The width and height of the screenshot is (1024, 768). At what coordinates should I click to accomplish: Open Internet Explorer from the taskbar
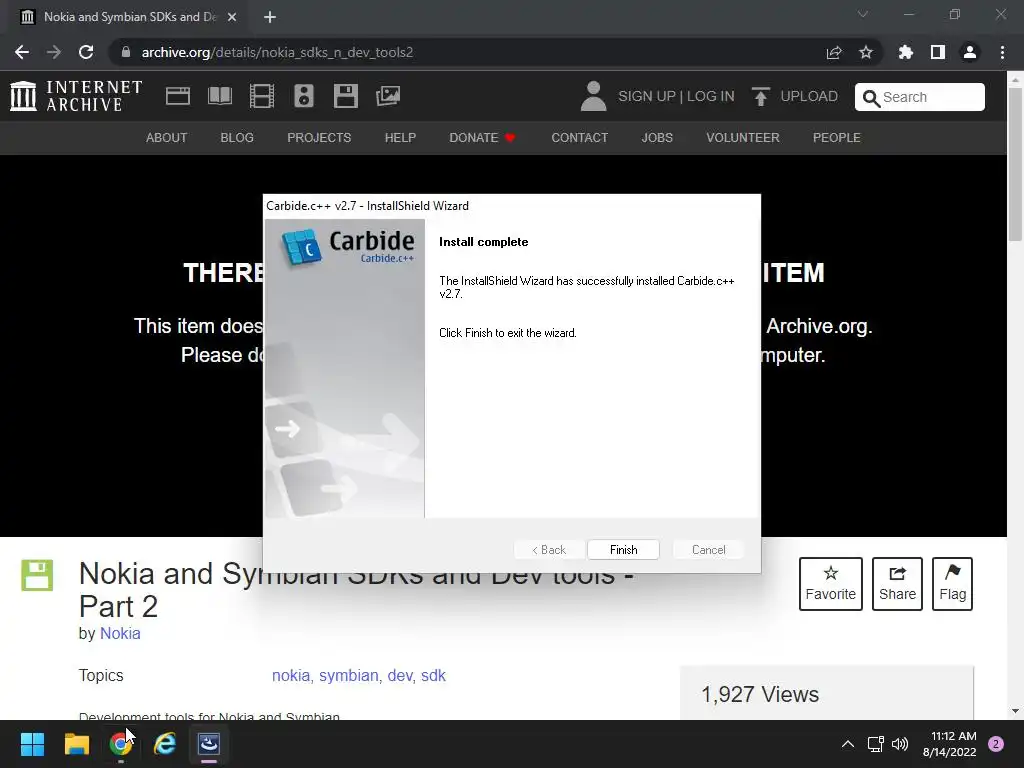click(x=165, y=744)
